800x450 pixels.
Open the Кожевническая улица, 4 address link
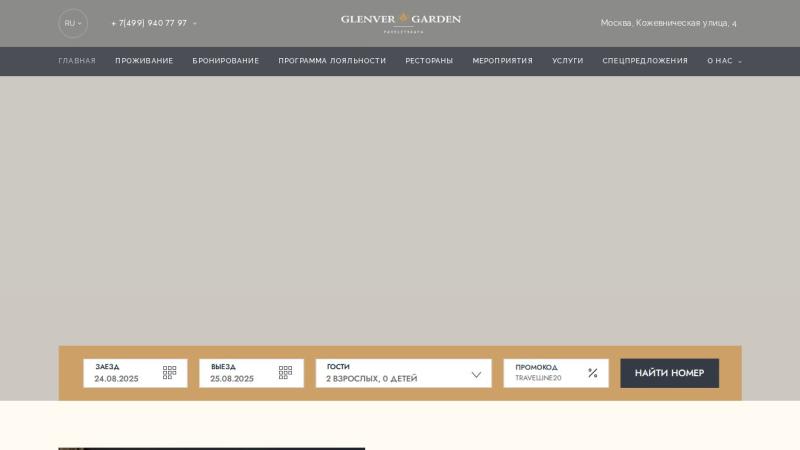click(668, 23)
